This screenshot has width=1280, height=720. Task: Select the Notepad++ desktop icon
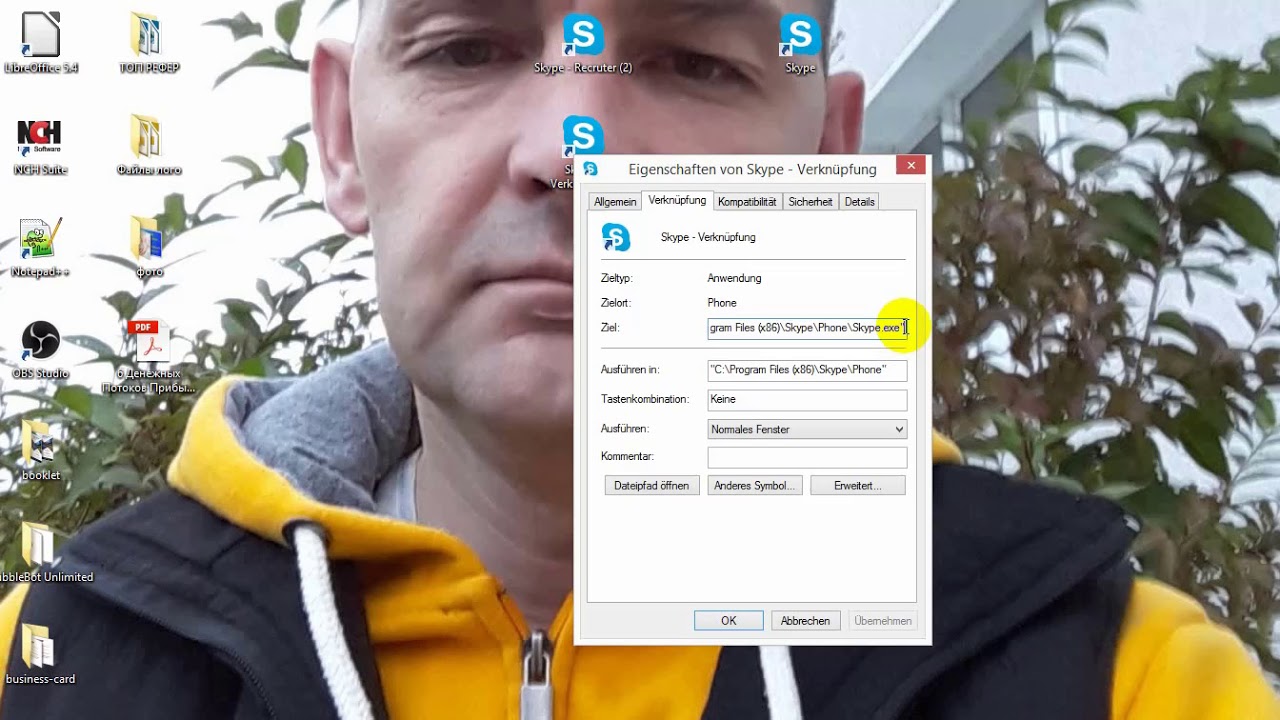40,248
